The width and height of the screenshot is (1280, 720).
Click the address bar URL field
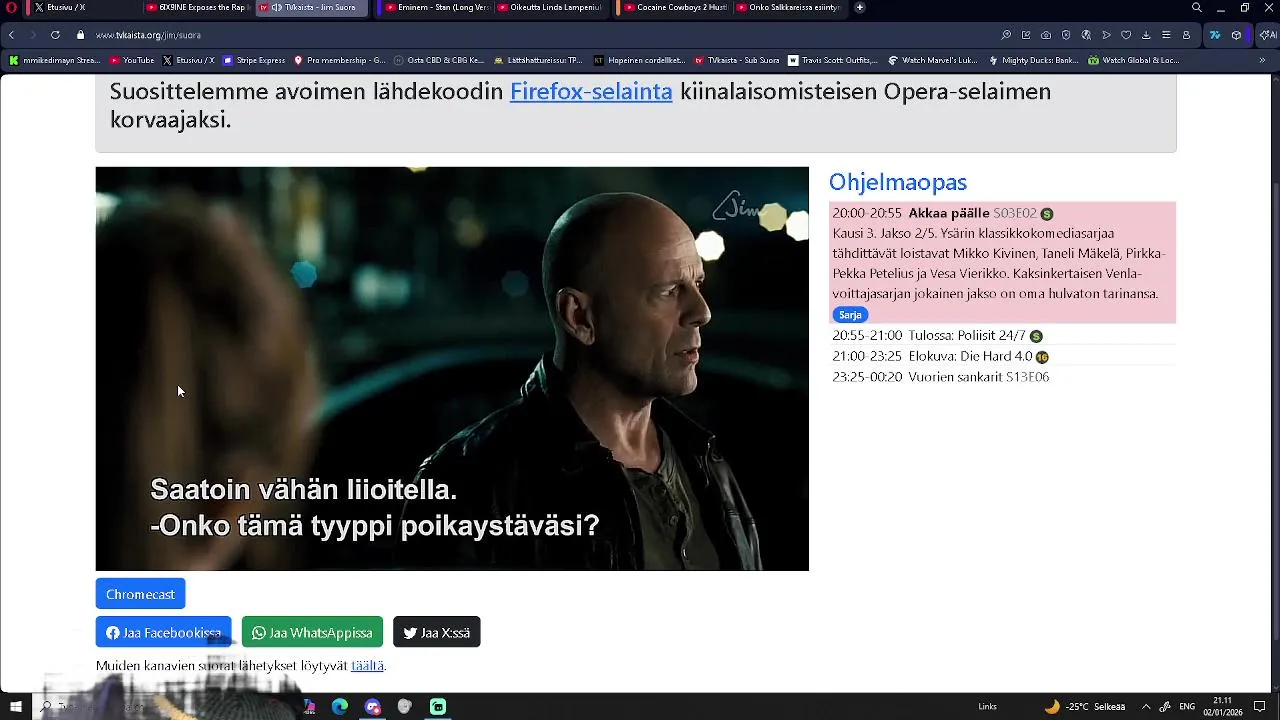click(x=540, y=35)
